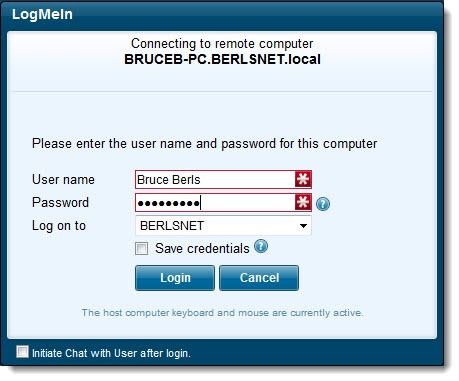Click the host computer keyboard status message

pyautogui.click(x=222, y=313)
